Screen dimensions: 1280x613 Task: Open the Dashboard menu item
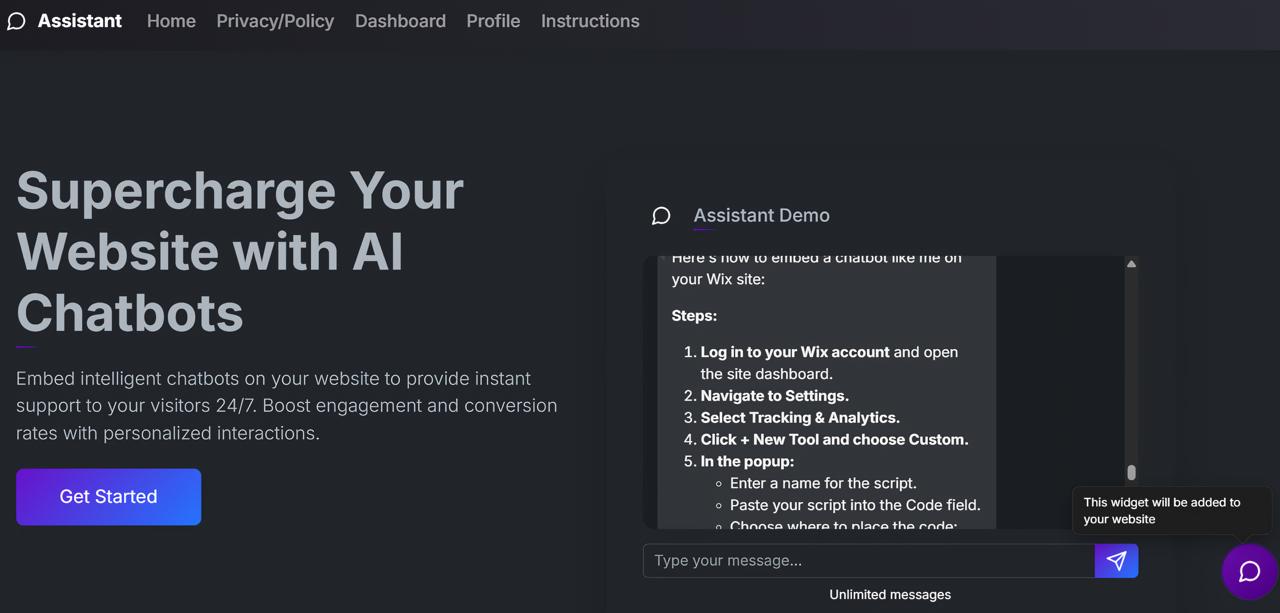point(400,21)
